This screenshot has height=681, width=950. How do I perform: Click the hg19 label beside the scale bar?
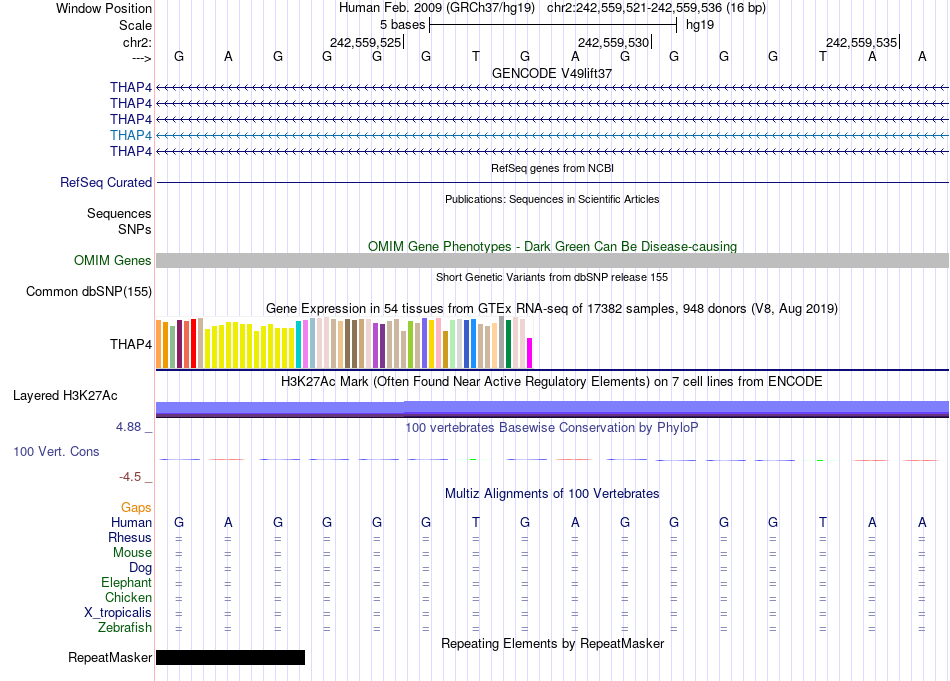tap(700, 25)
